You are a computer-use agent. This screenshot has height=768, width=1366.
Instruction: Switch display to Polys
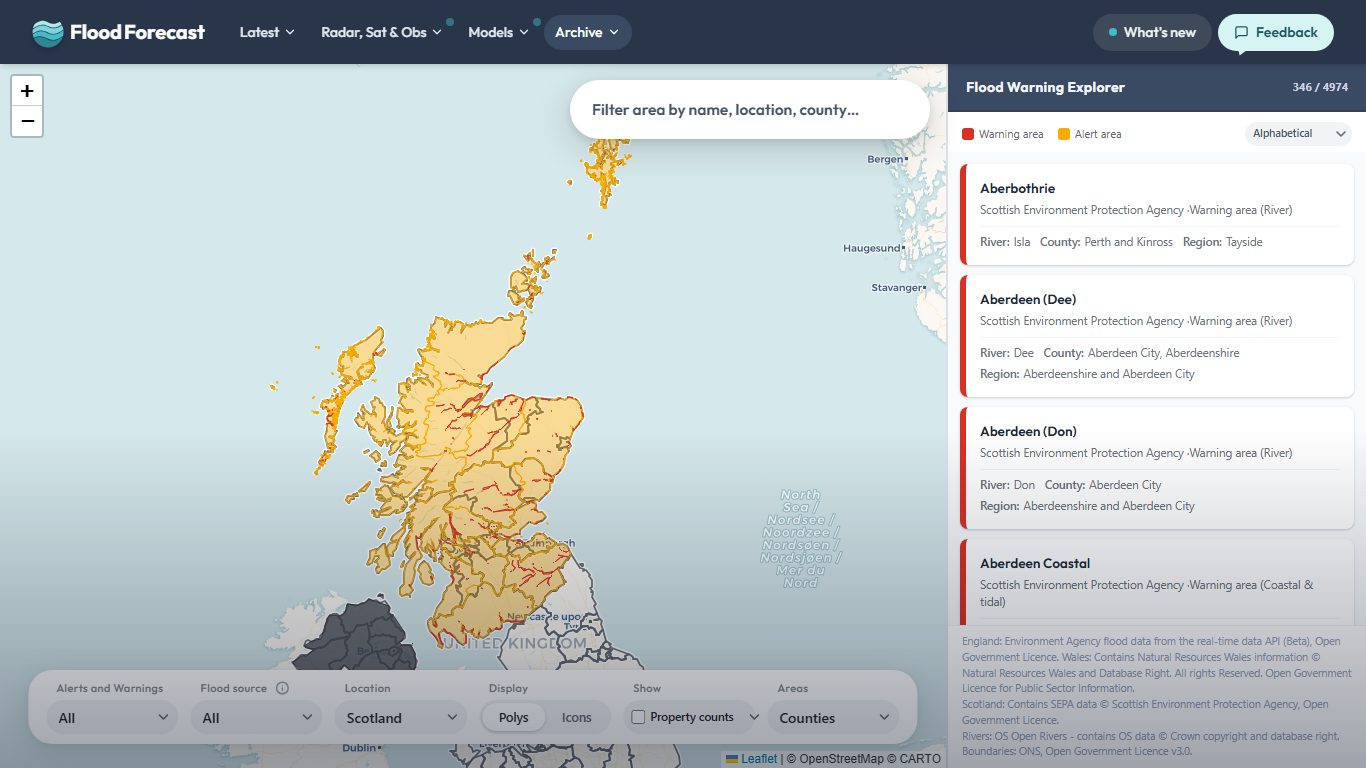514,718
